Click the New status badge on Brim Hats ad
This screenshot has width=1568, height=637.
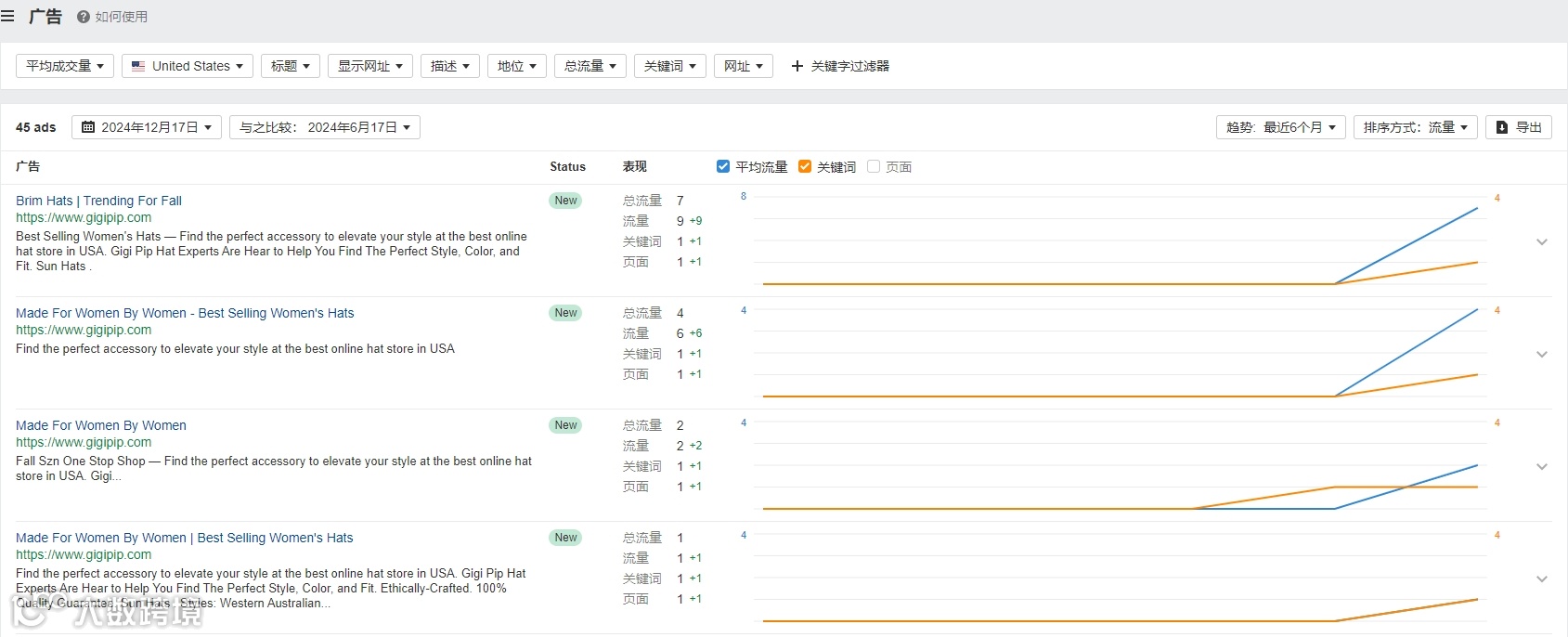click(565, 201)
